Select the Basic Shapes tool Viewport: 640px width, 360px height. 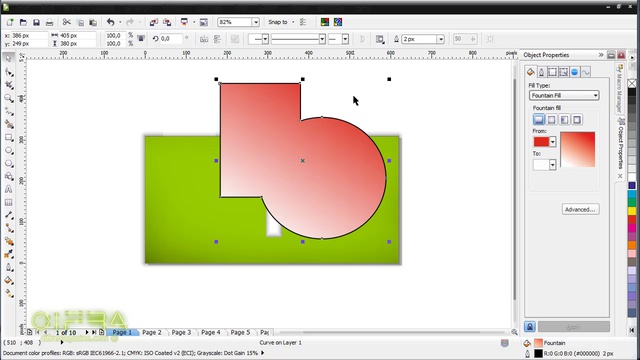point(9,176)
